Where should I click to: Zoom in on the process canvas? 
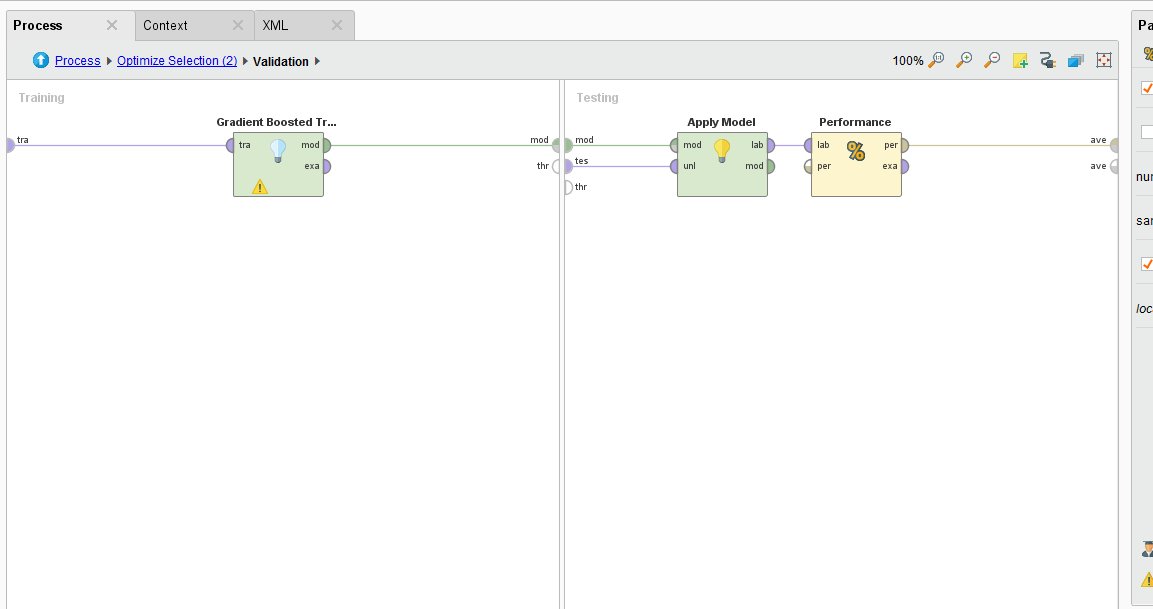coord(964,60)
